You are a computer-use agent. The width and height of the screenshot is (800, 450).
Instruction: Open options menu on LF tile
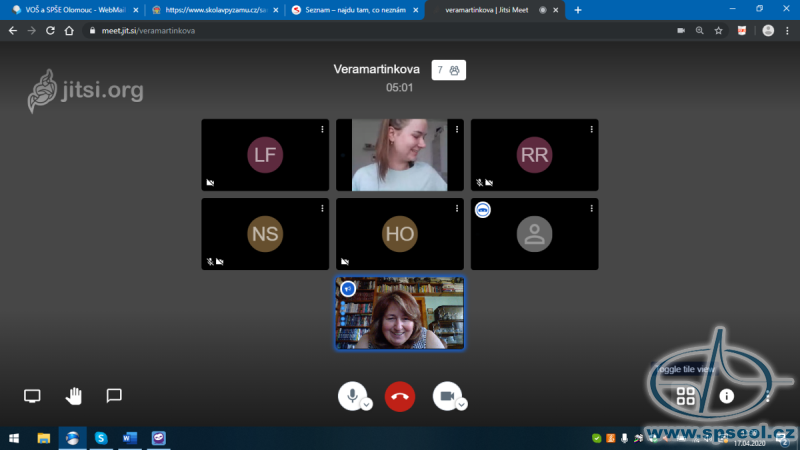322,129
